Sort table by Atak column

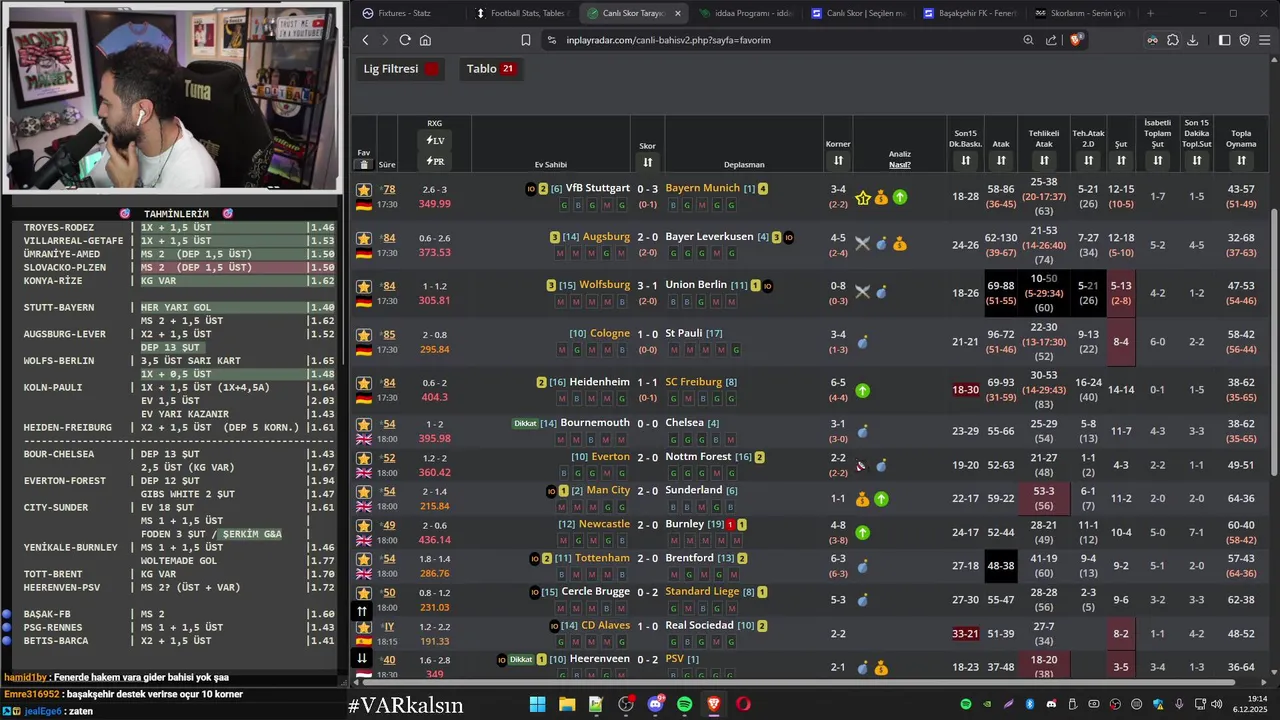[x=1001, y=160]
